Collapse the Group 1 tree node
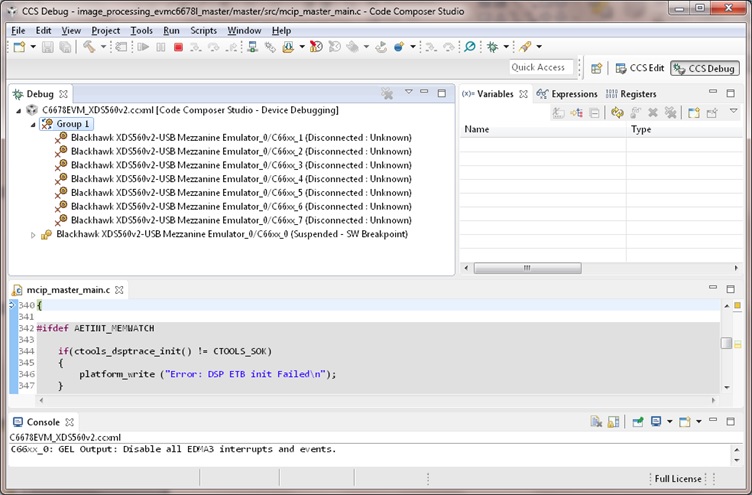Image resolution: width=752 pixels, height=495 pixels. click(x=33, y=124)
